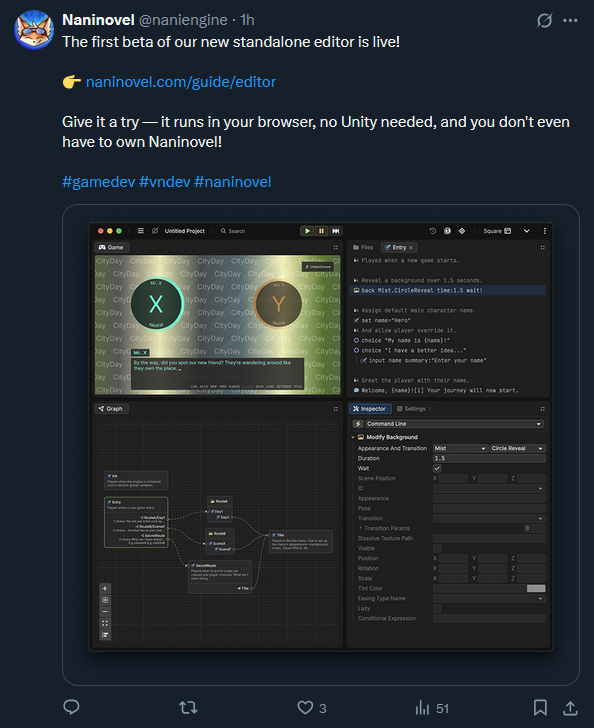Switch to the Files tab
Screen dimensions: 594x728
pos(363,247)
